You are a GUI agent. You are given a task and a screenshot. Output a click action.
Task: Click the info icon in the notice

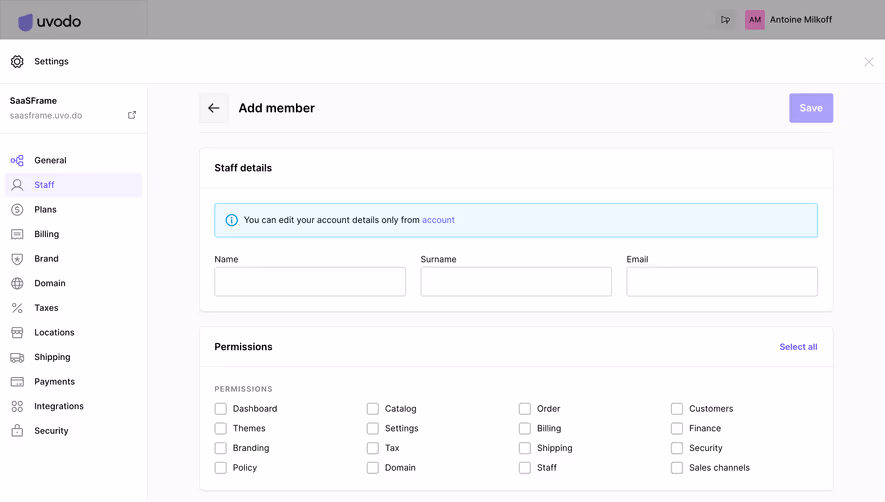click(231, 220)
